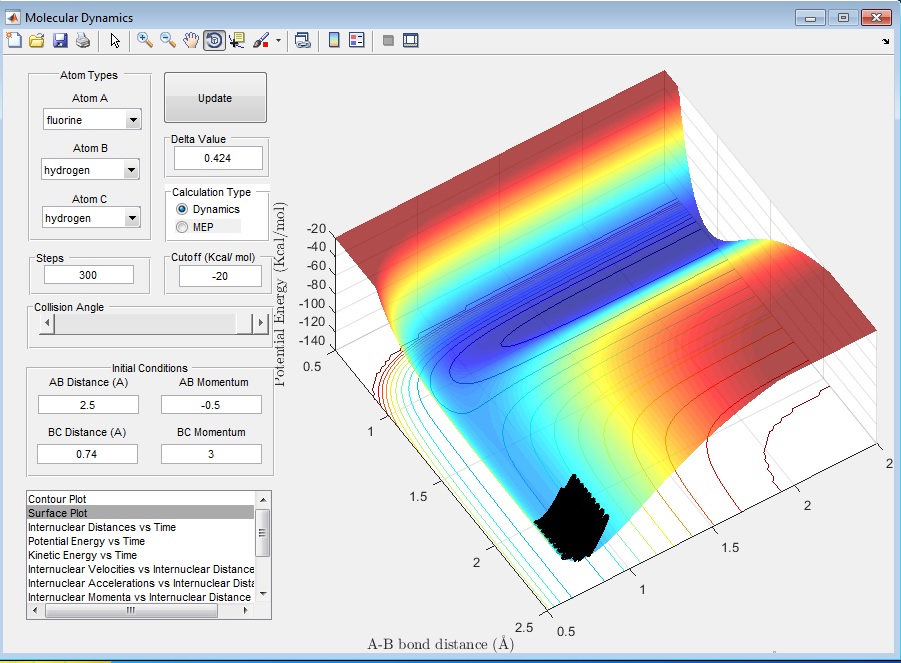The image size is (901, 663).
Task: Toggle the Rotate 3D tool
Action: (213, 41)
